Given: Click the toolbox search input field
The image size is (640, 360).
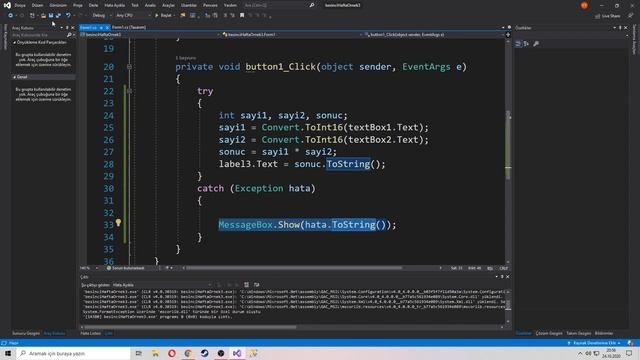Looking at the screenshot, I should [39, 35].
